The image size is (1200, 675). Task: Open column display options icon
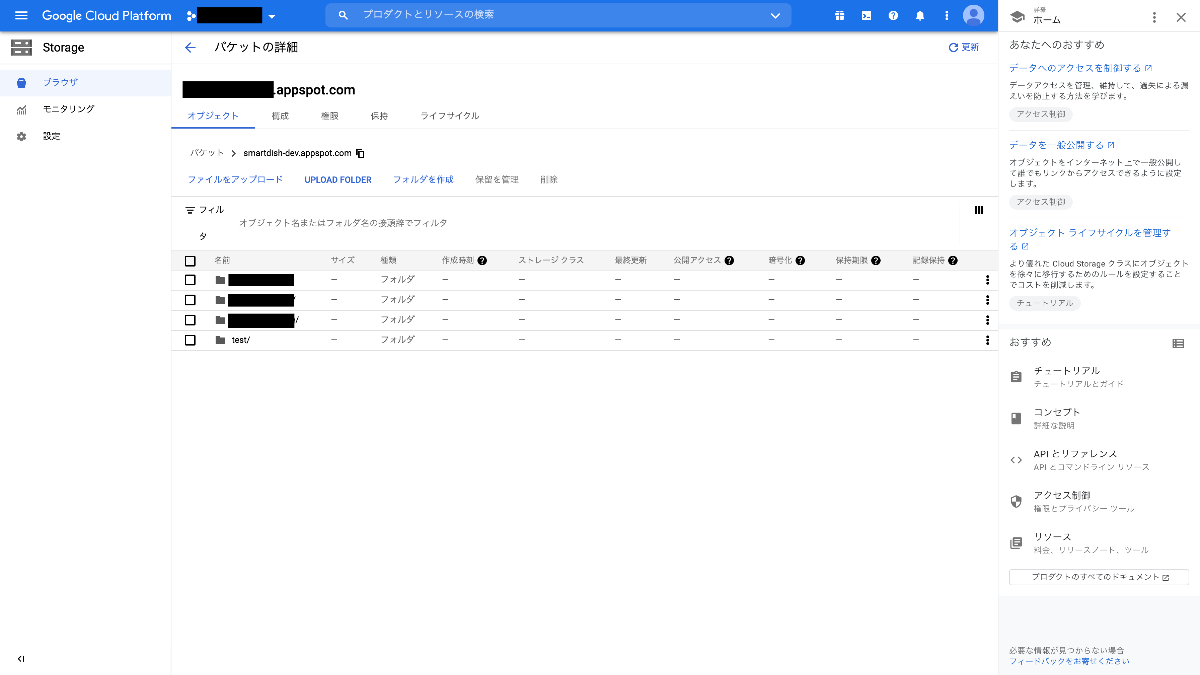[978, 210]
